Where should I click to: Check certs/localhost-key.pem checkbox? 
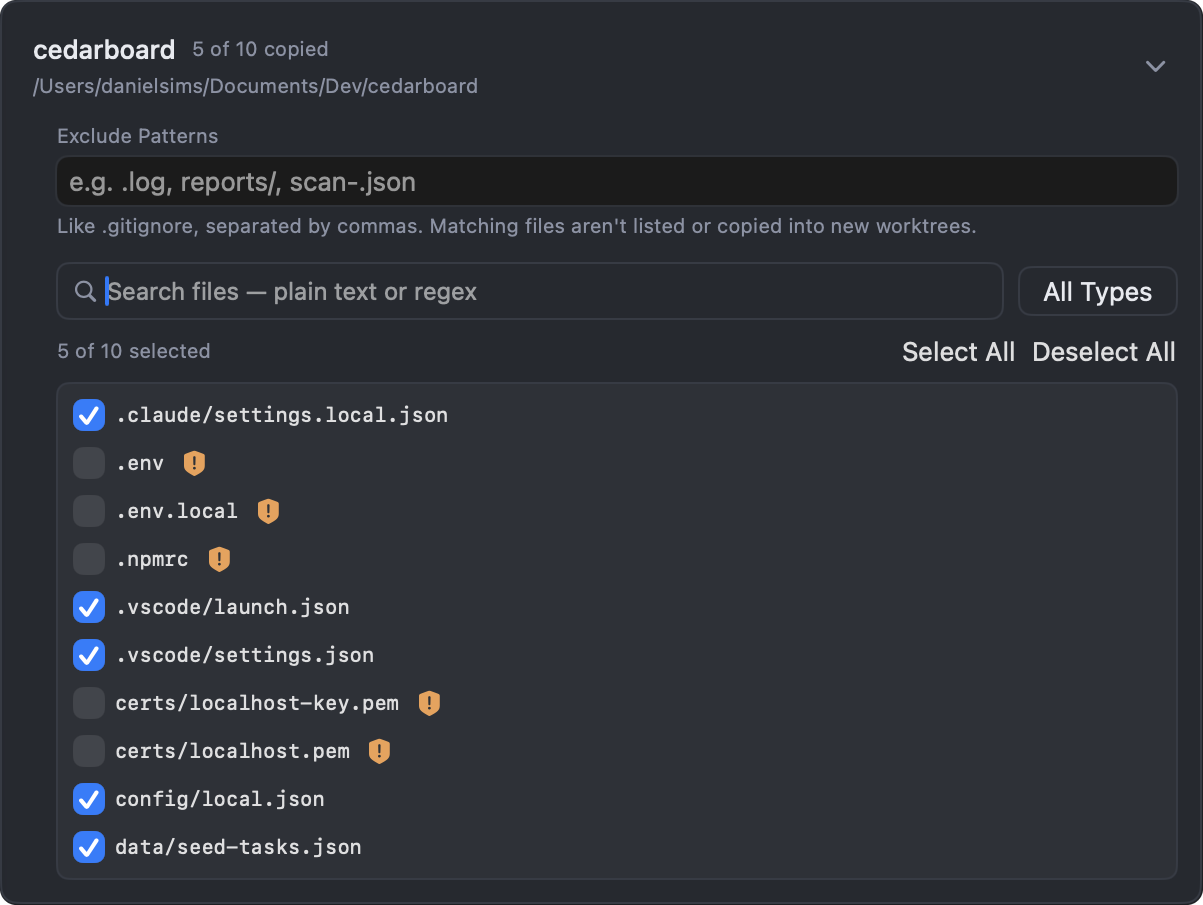coord(89,703)
